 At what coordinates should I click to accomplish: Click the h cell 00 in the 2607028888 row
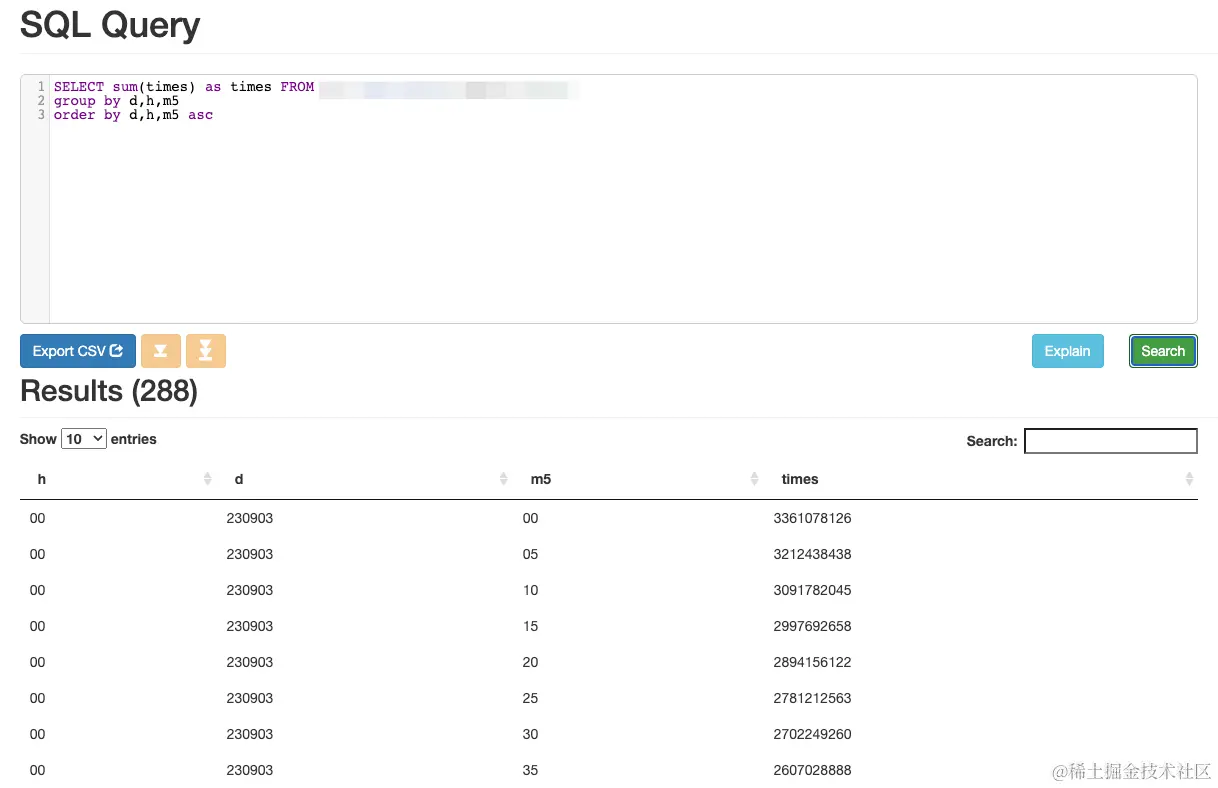[37, 770]
